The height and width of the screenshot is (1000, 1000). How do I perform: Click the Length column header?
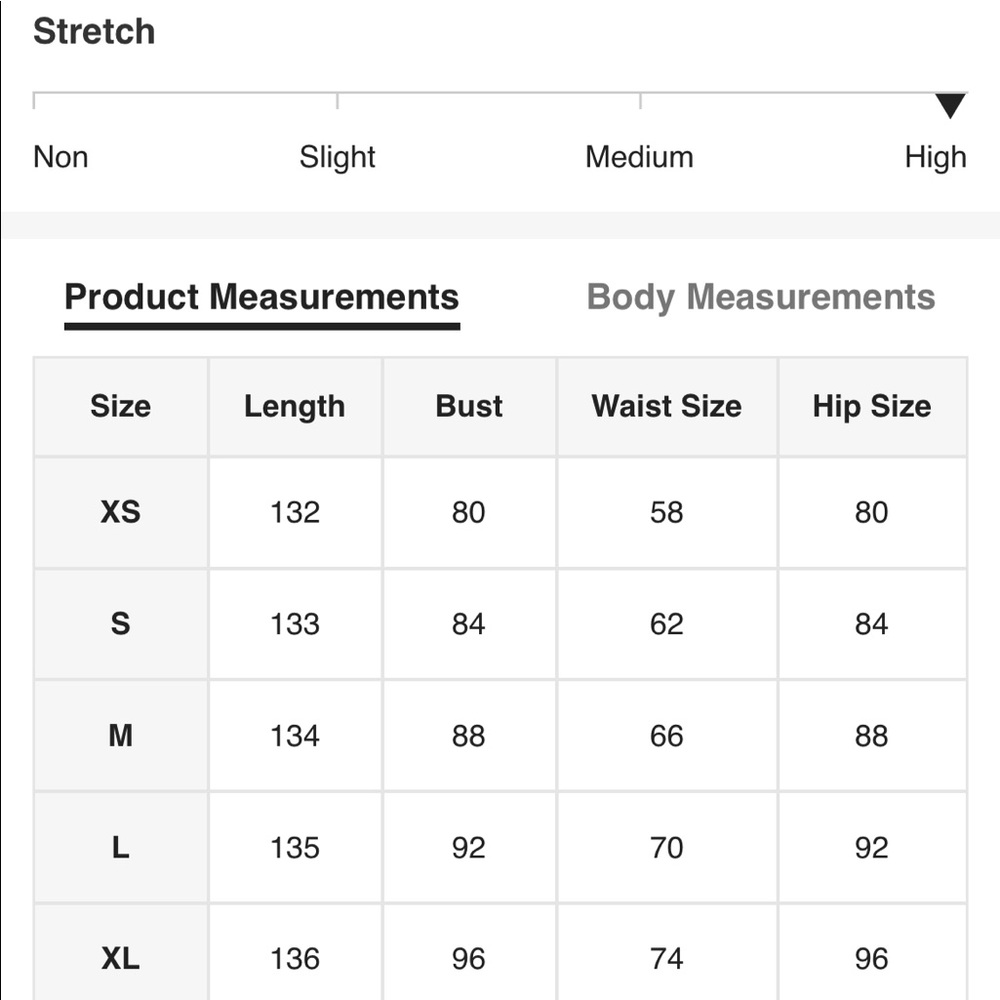tap(294, 406)
